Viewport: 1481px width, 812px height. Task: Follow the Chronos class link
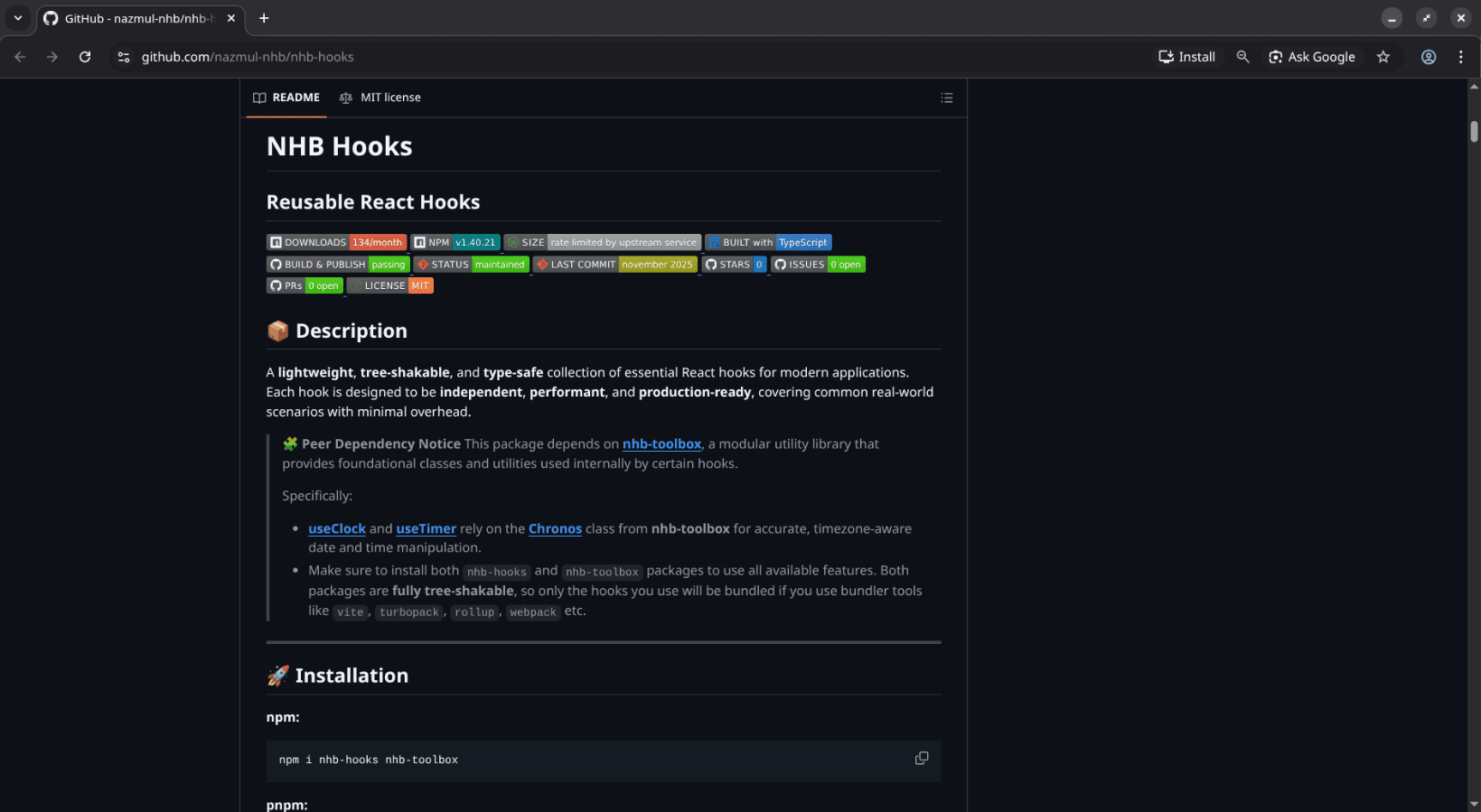[x=555, y=528]
